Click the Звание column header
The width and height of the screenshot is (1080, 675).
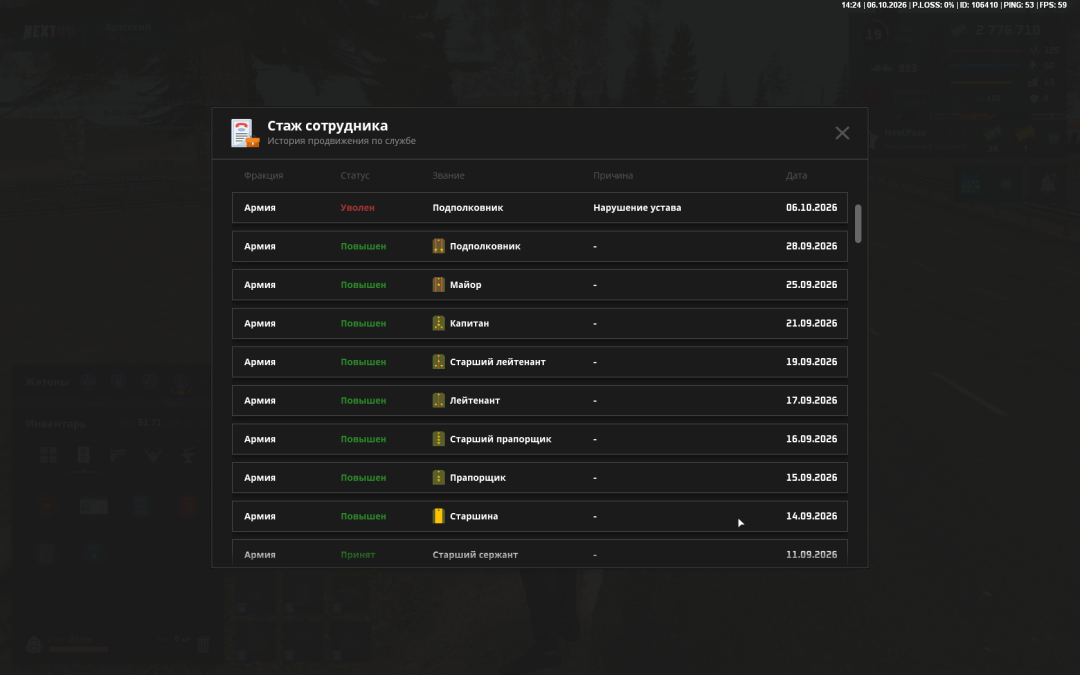point(448,176)
